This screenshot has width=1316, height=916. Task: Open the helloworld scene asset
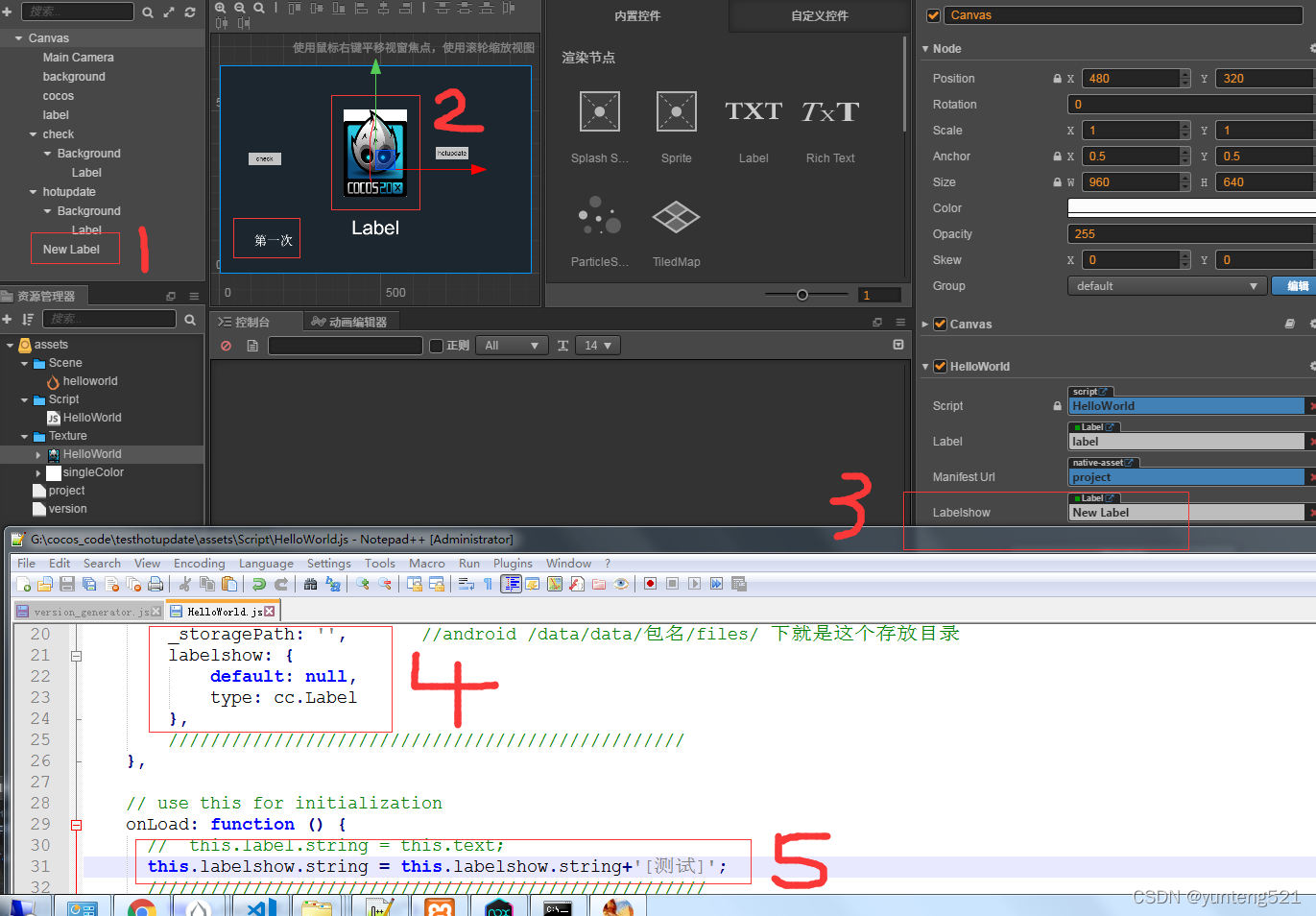click(90, 381)
